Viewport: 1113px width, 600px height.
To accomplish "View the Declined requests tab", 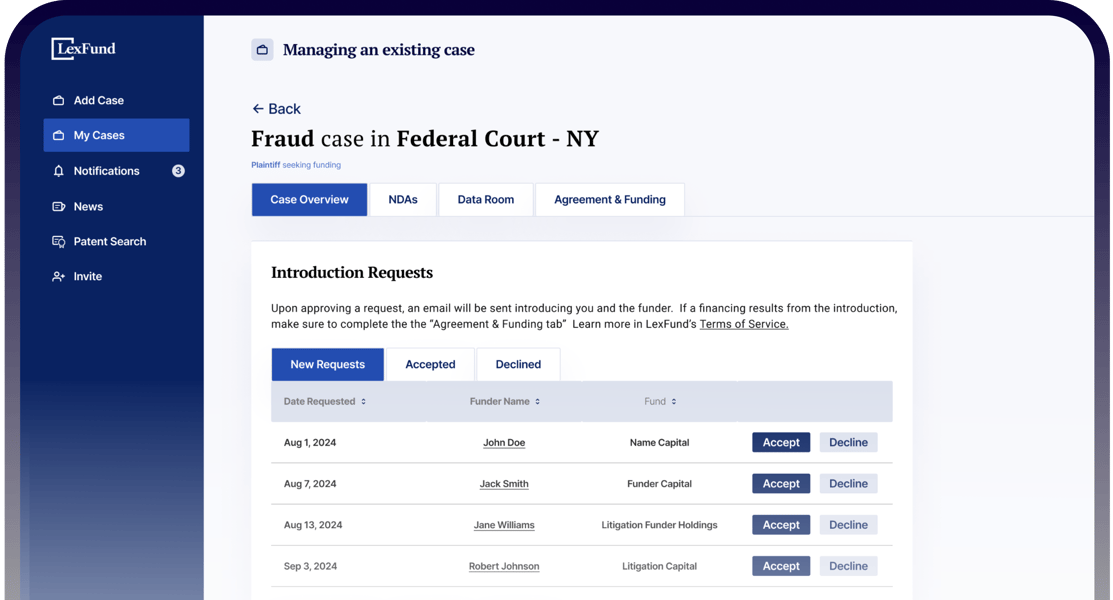I will click(x=518, y=365).
